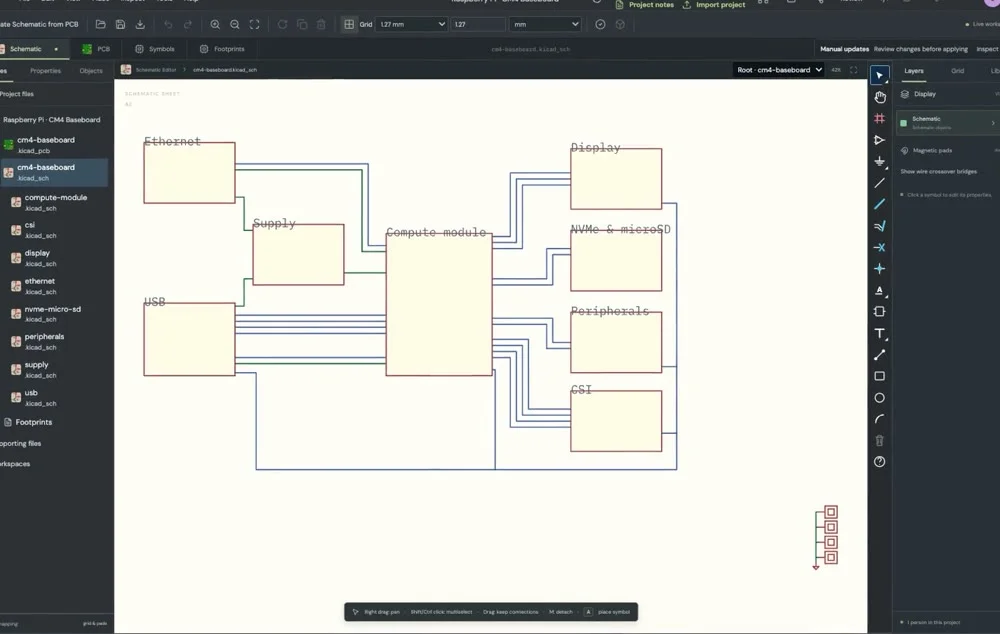Switch to the PCB tab
Screen dimensions: 1000x634
point(97,48)
